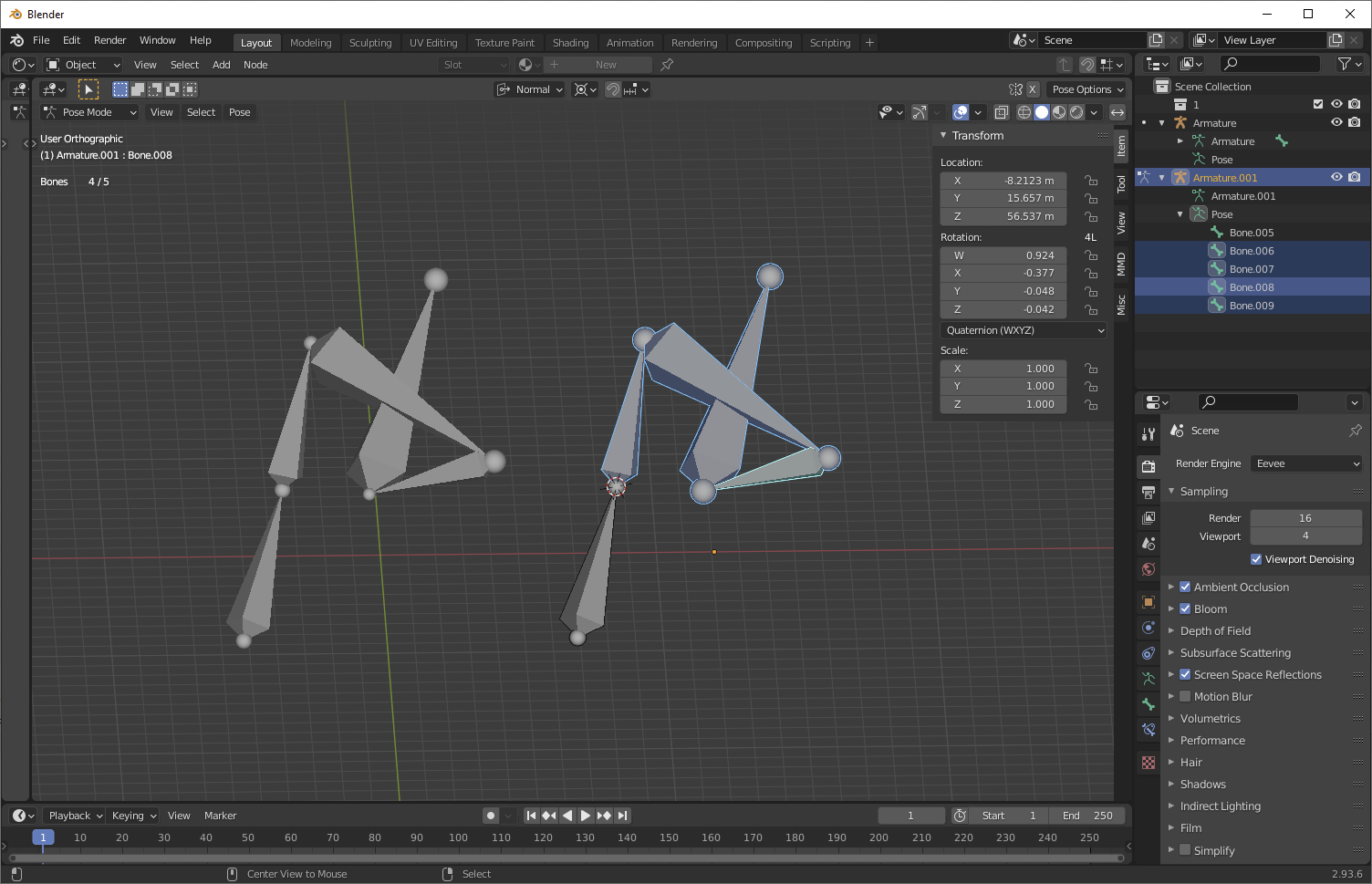Switch to rendered viewport shading
This screenshot has height=884, width=1372.
click(1076, 112)
